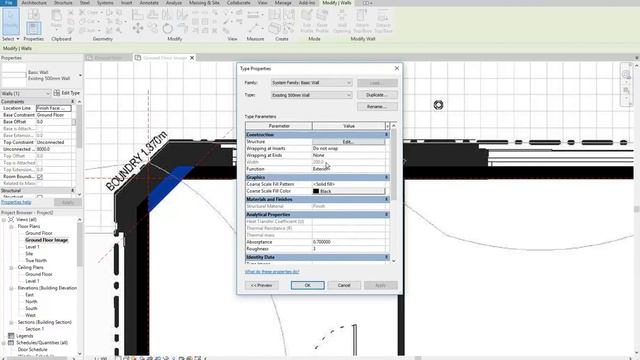Click Cancel in Type Properties dialog

[x=344, y=285]
